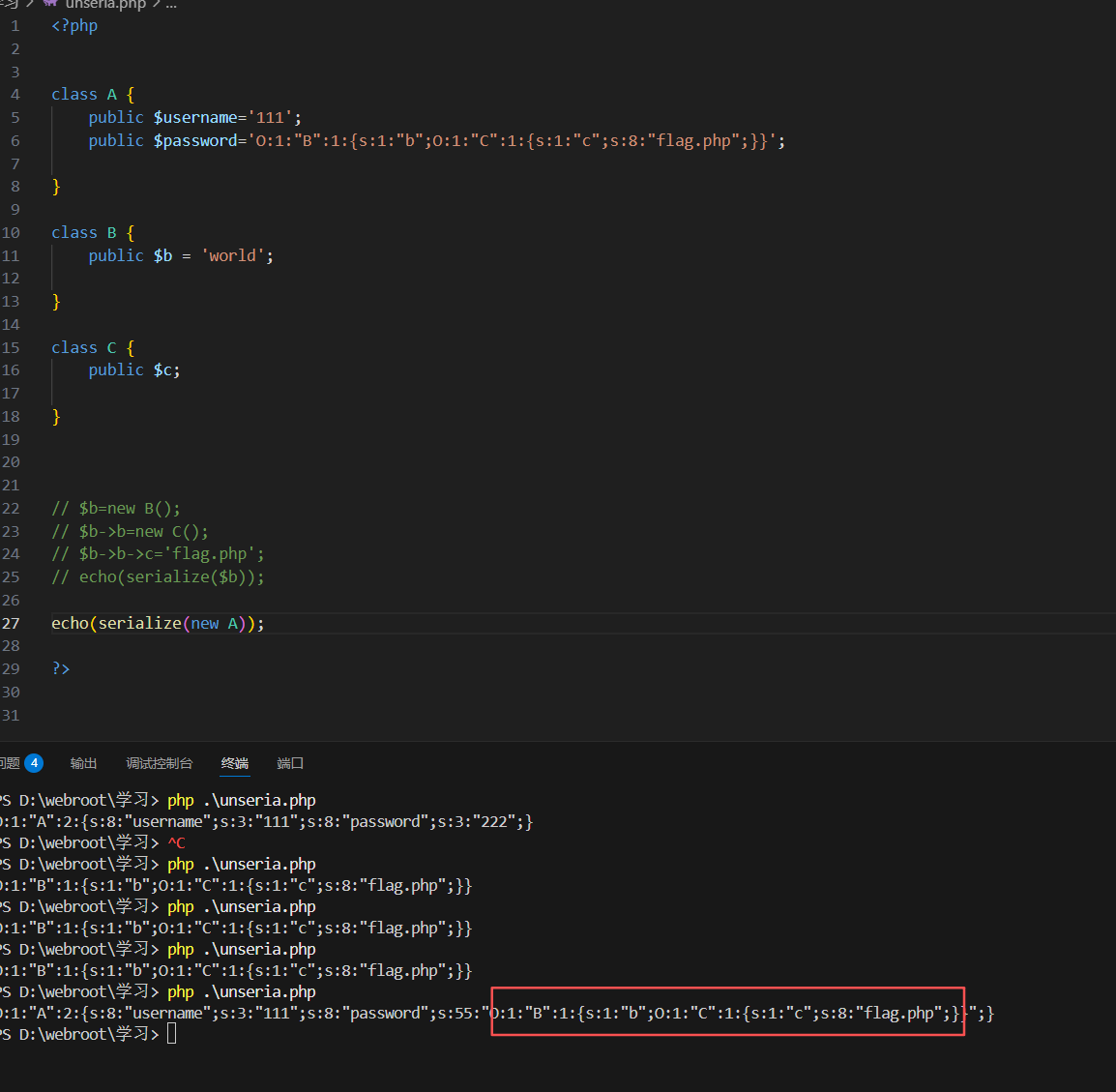Open the 端口 ports tab
The image size is (1116, 1092).
pos(290,763)
